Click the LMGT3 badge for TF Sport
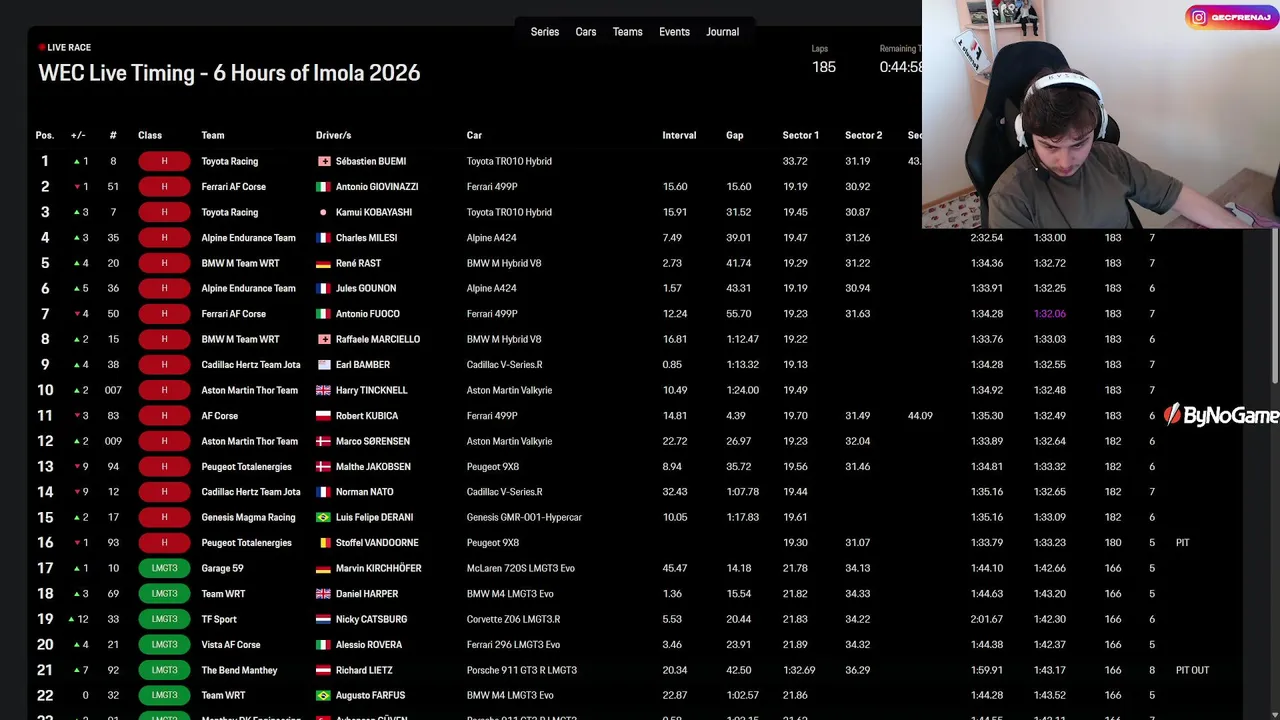 (164, 619)
